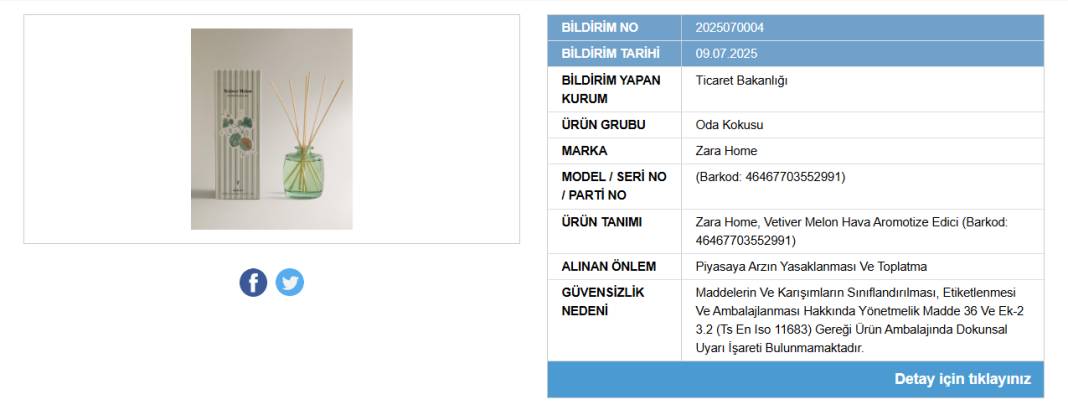Click the 'BİLDİRİM TARİHİ' header cell
The image size is (1068, 410).
[614, 54]
